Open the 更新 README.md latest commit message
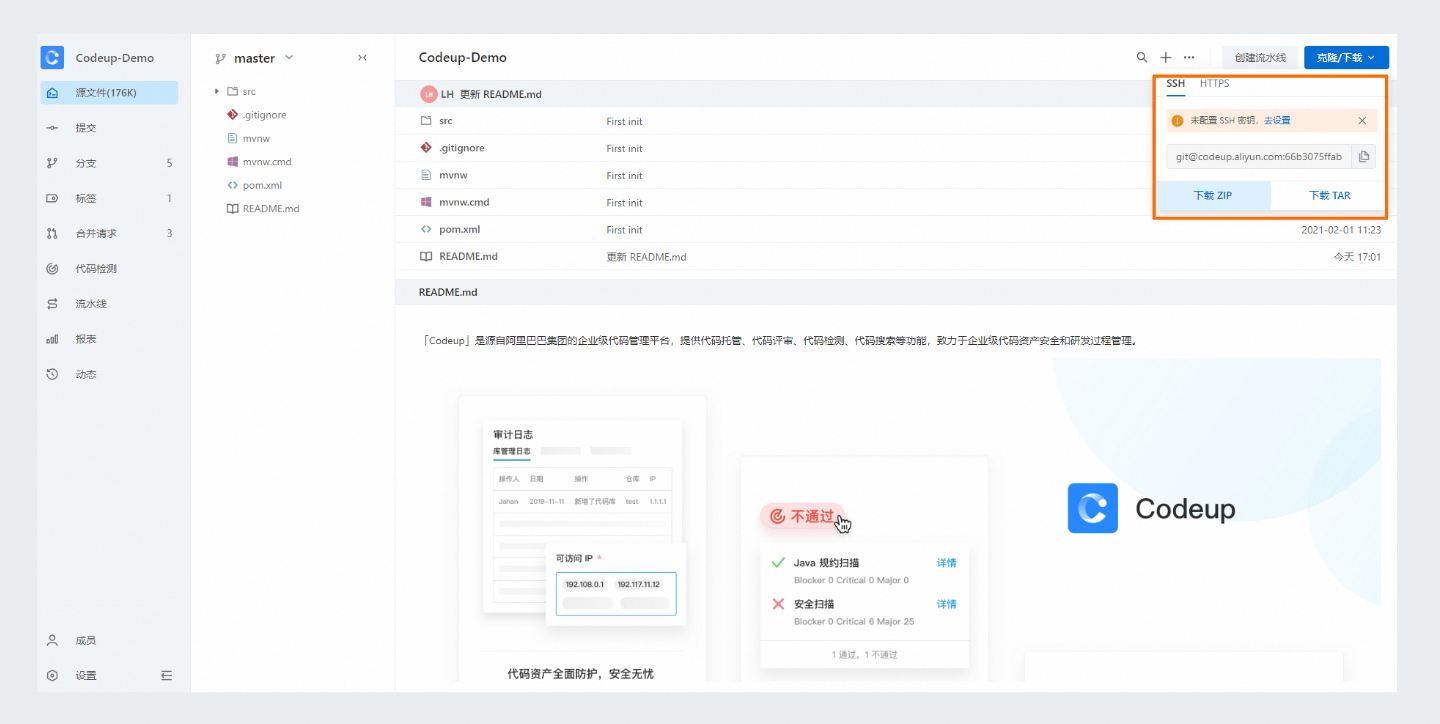The image size is (1440, 724). coord(500,94)
